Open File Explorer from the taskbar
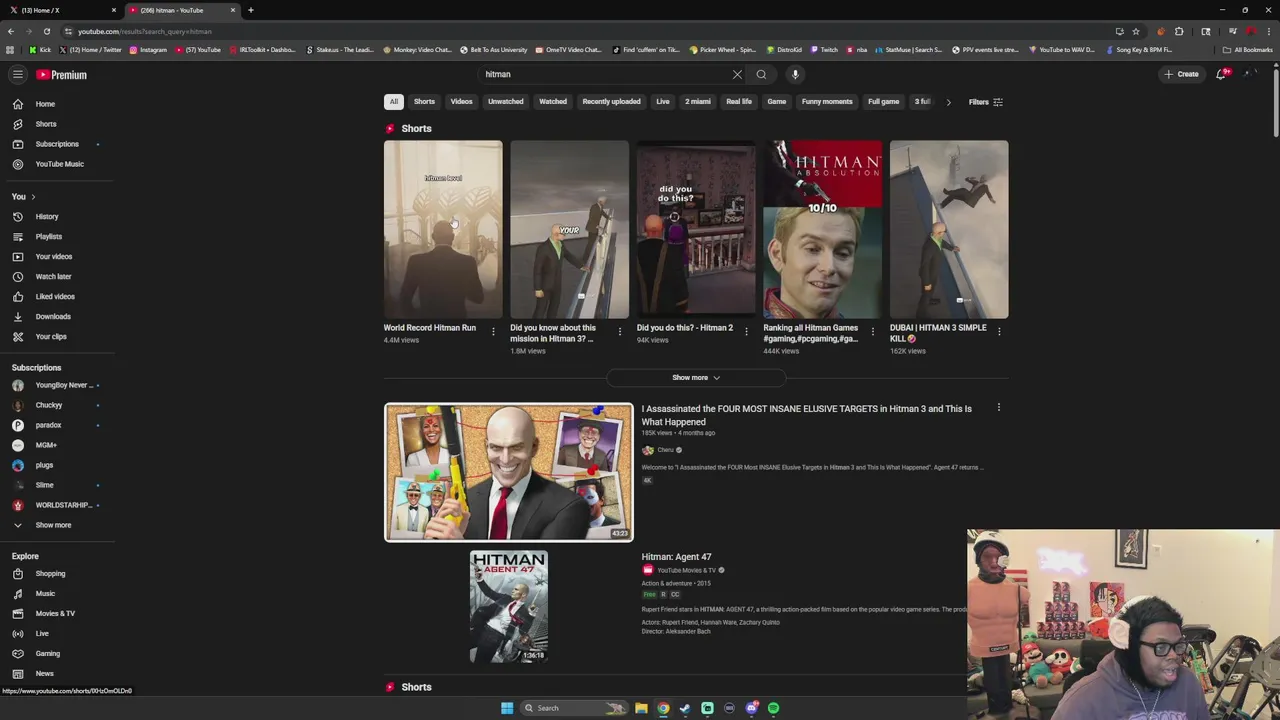Screen dimensions: 1280x720 click(x=641, y=708)
